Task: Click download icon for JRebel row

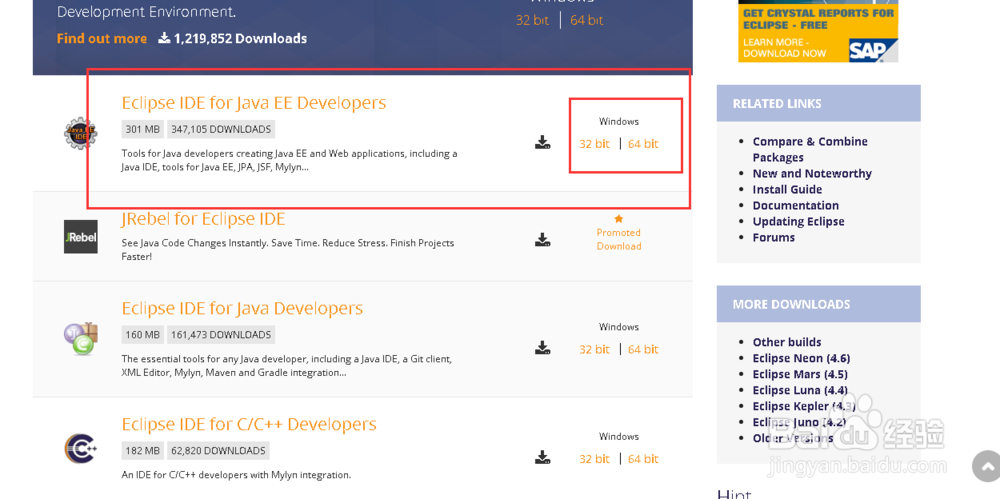Action: (542, 239)
